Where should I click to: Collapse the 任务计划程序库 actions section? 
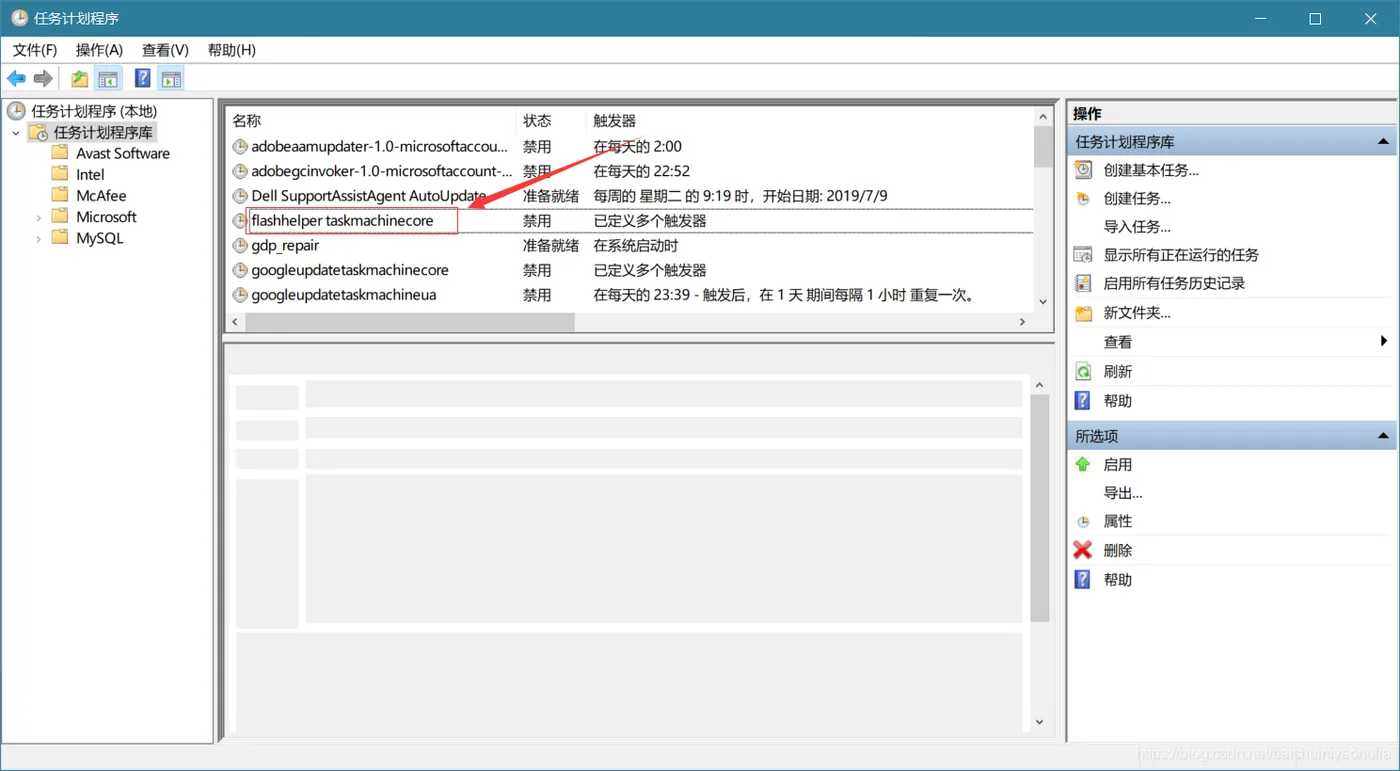point(1383,142)
